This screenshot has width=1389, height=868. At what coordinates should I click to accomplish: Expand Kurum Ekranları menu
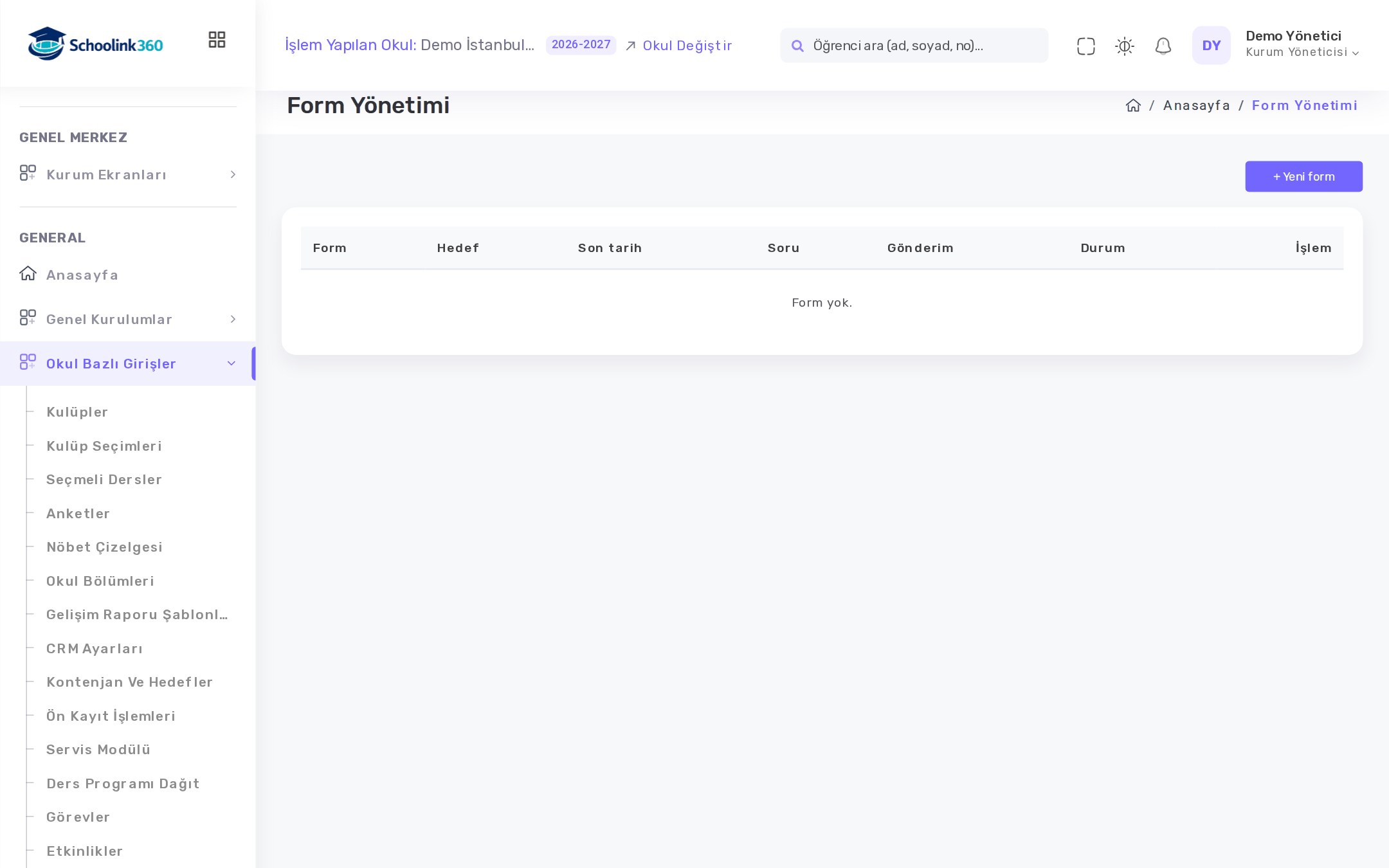[x=128, y=175]
